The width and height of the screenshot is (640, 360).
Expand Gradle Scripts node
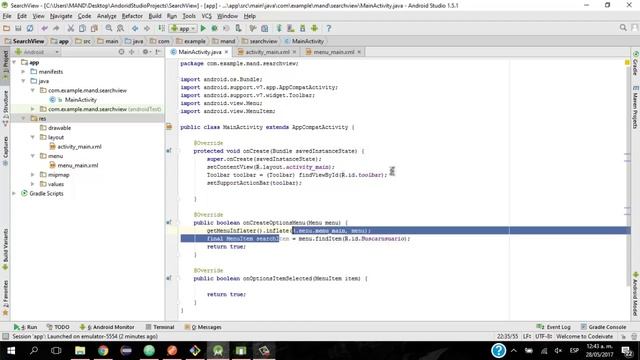click(14, 193)
